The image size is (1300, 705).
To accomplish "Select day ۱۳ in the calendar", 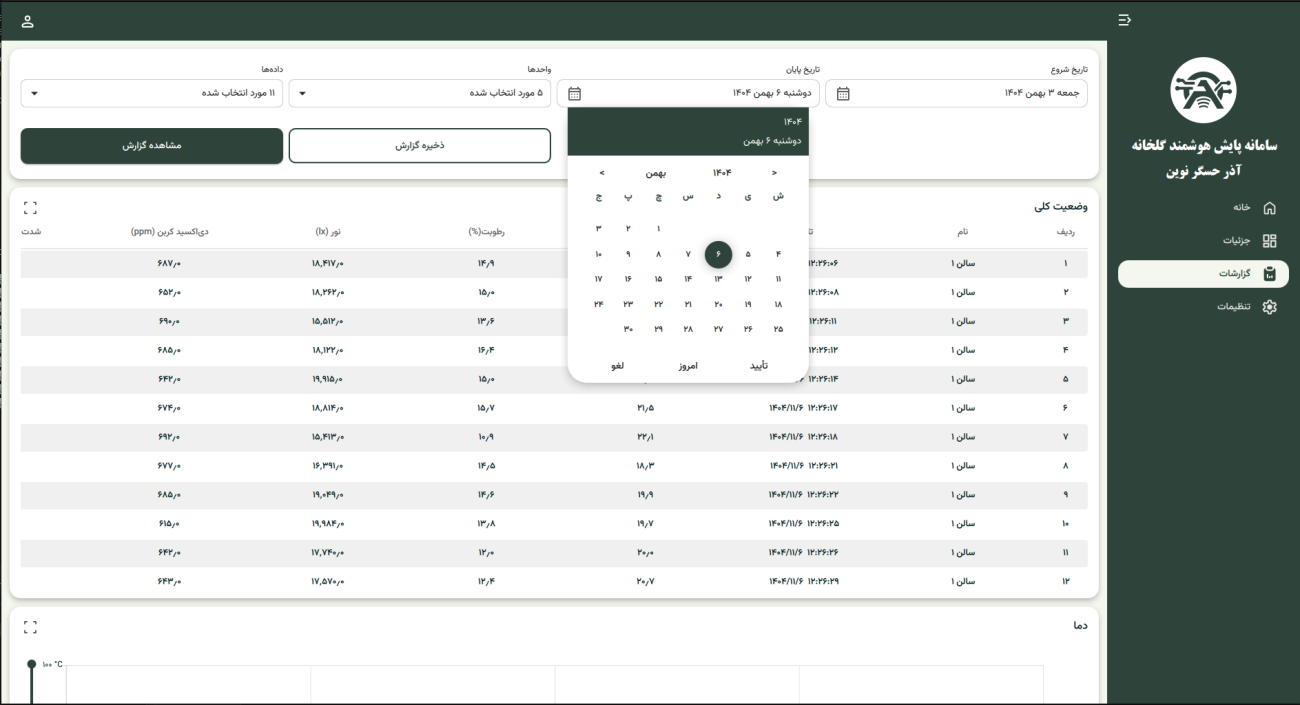I will (x=718, y=279).
